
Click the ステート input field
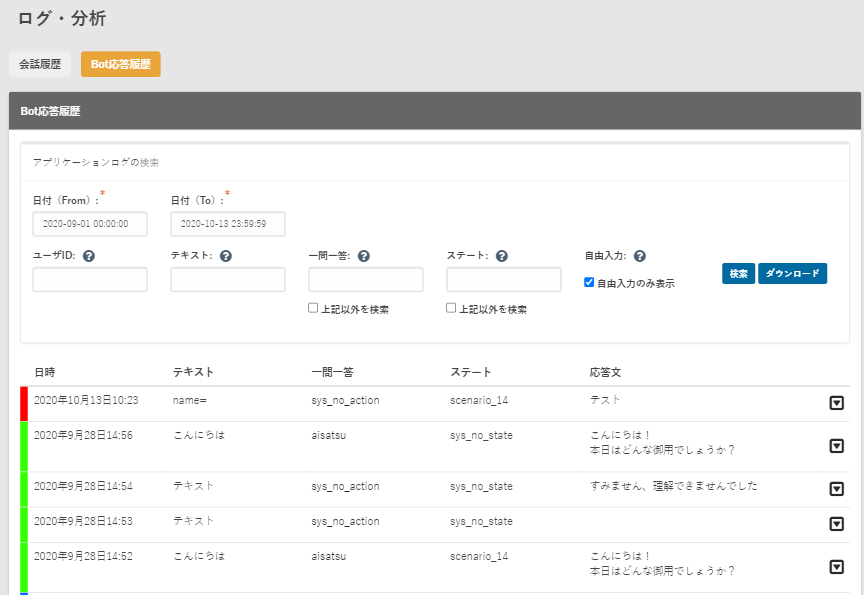pyautogui.click(x=504, y=280)
